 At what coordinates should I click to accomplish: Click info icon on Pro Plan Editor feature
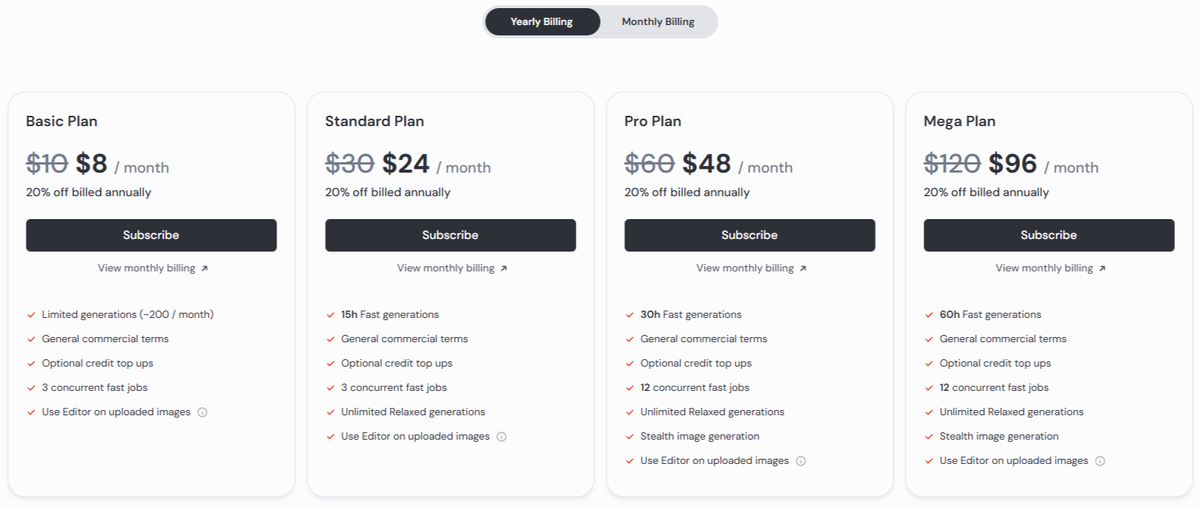[801, 461]
